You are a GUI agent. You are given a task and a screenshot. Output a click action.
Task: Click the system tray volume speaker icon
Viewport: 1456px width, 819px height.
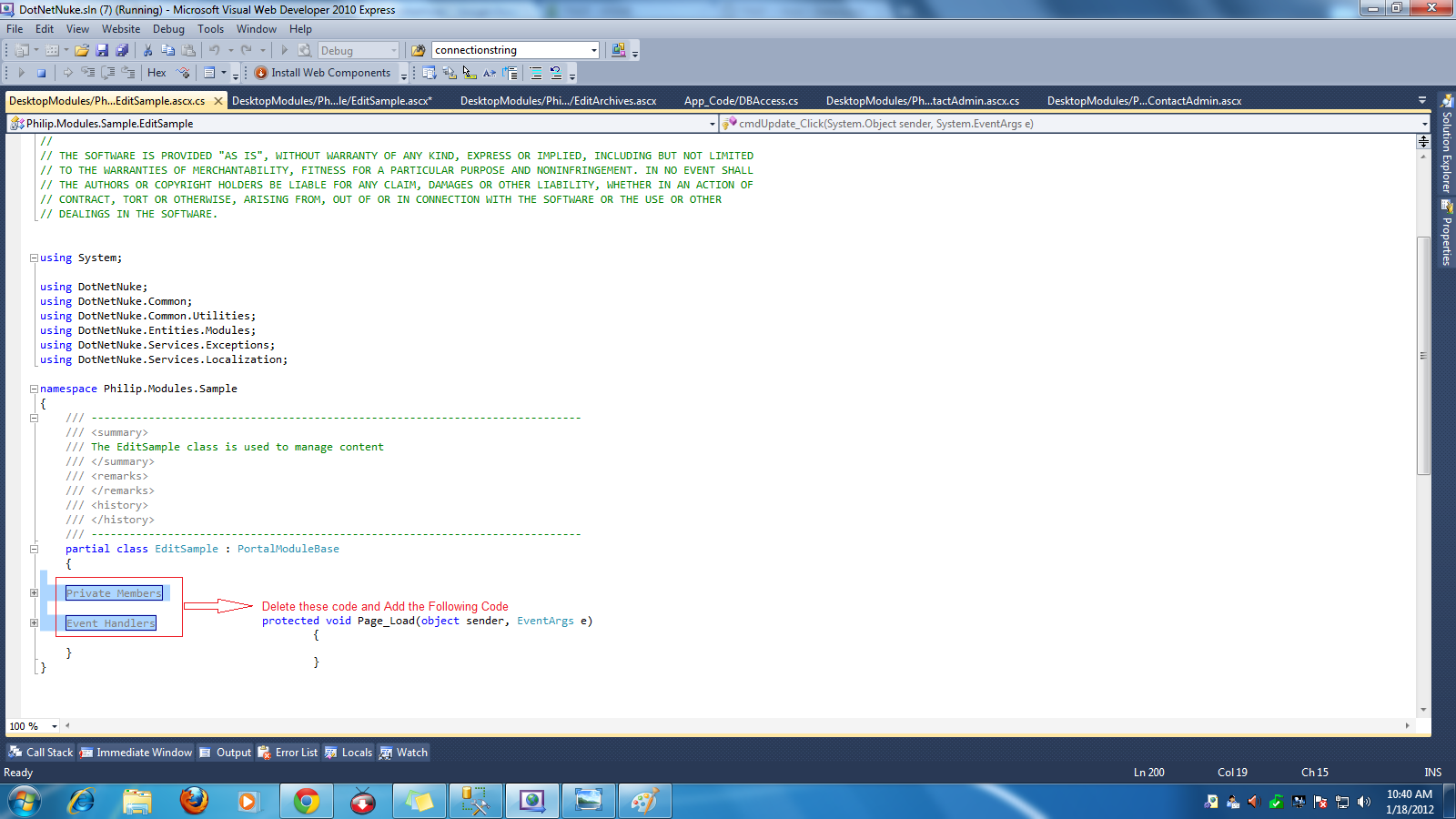[x=1363, y=802]
